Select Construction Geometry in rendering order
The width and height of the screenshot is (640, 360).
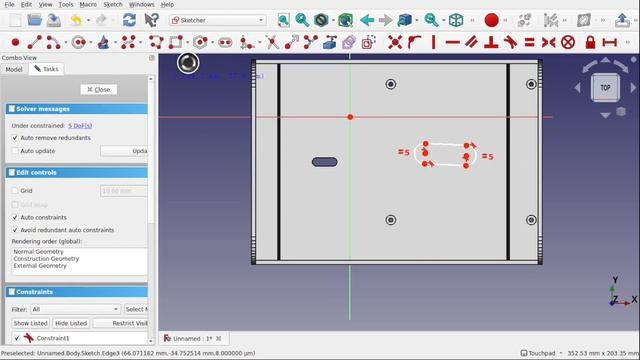[46, 259]
